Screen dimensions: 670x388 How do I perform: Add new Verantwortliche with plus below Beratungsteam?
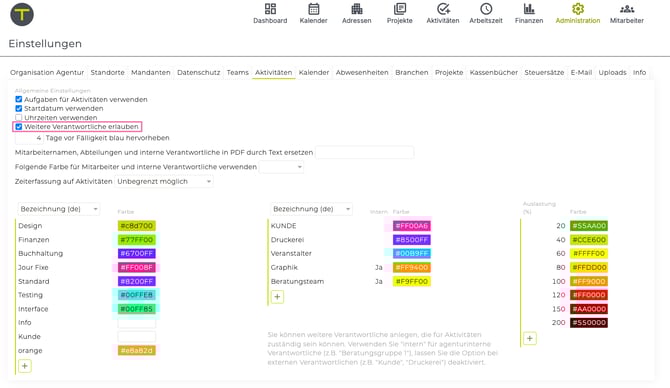coord(277,297)
